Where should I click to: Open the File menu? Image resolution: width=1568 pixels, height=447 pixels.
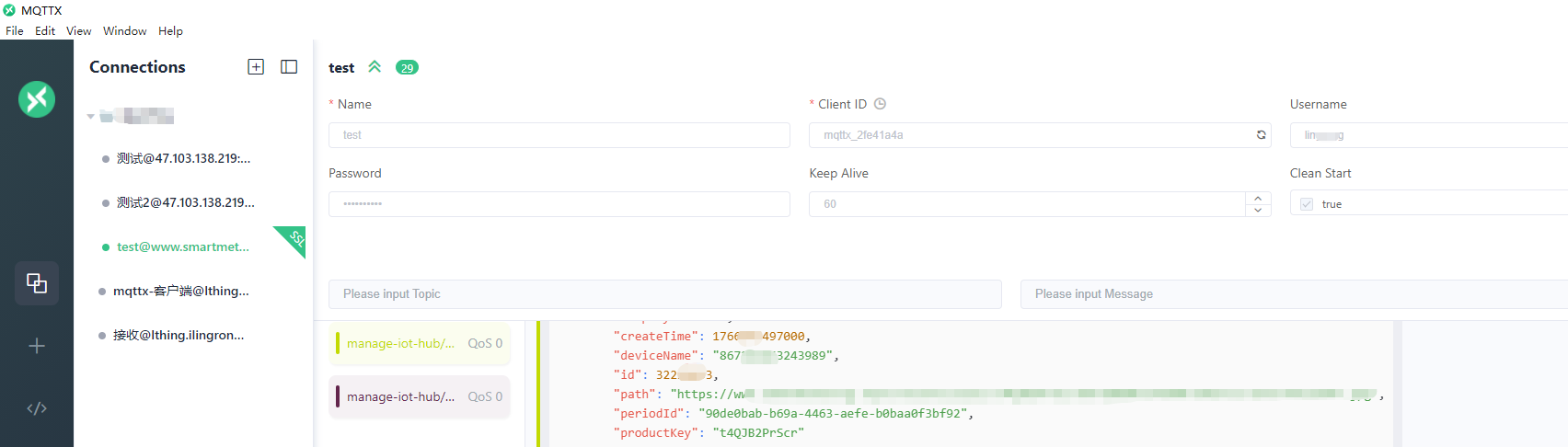(x=15, y=30)
